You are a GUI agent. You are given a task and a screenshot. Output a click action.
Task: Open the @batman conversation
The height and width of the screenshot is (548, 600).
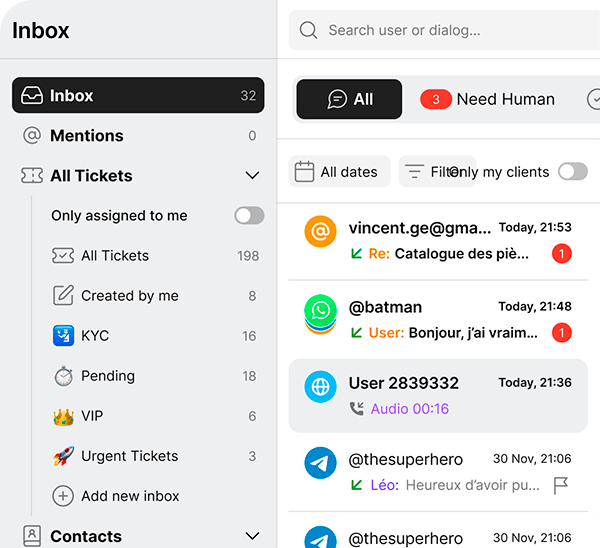tap(438, 320)
